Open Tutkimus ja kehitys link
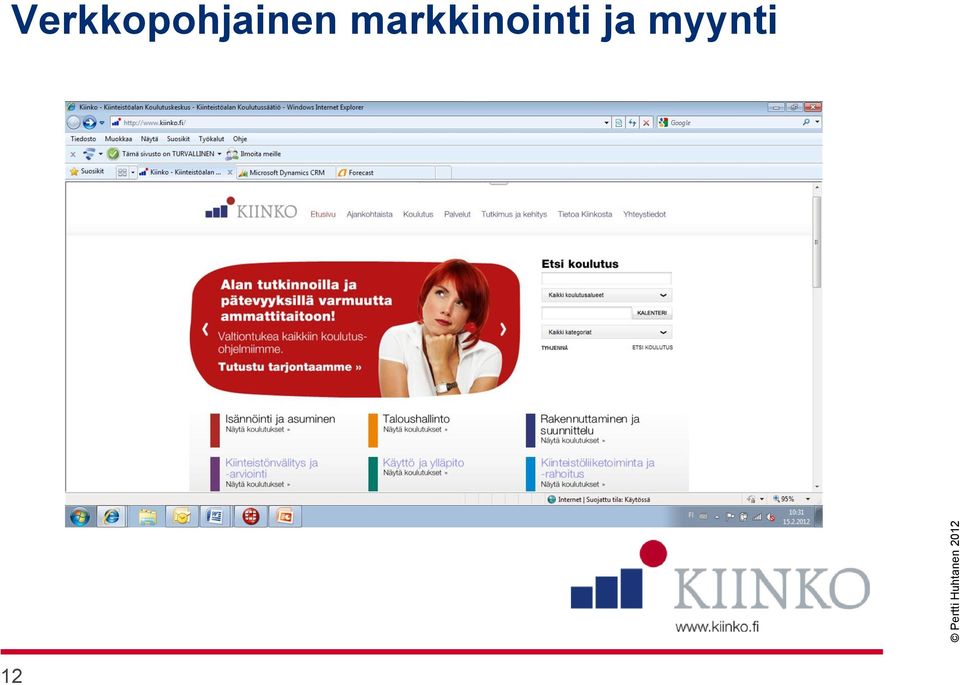Image resolution: width=960 pixels, height=685 pixels. click(x=514, y=214)
